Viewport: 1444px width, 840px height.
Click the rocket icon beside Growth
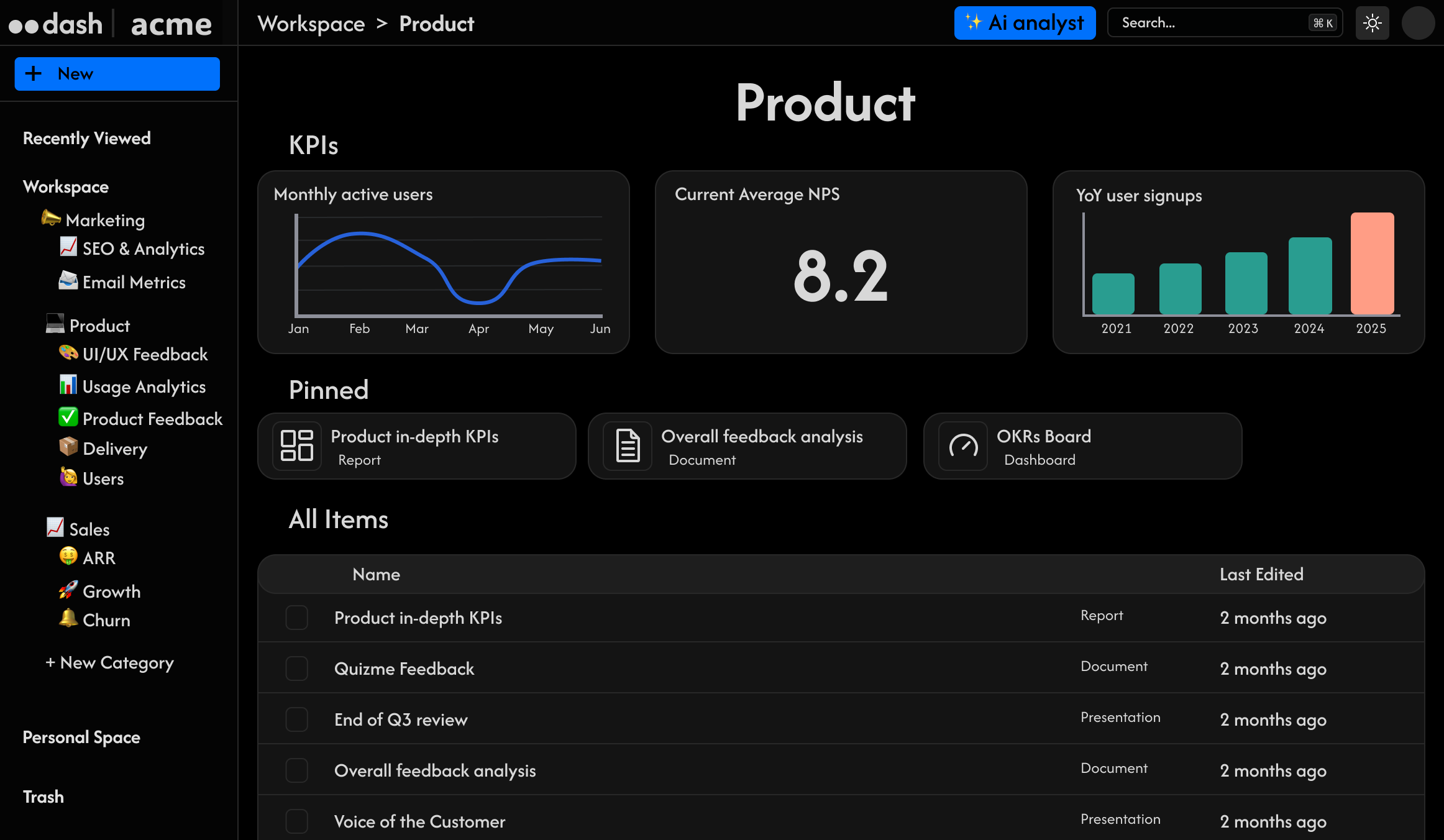[x=68, y=590]
